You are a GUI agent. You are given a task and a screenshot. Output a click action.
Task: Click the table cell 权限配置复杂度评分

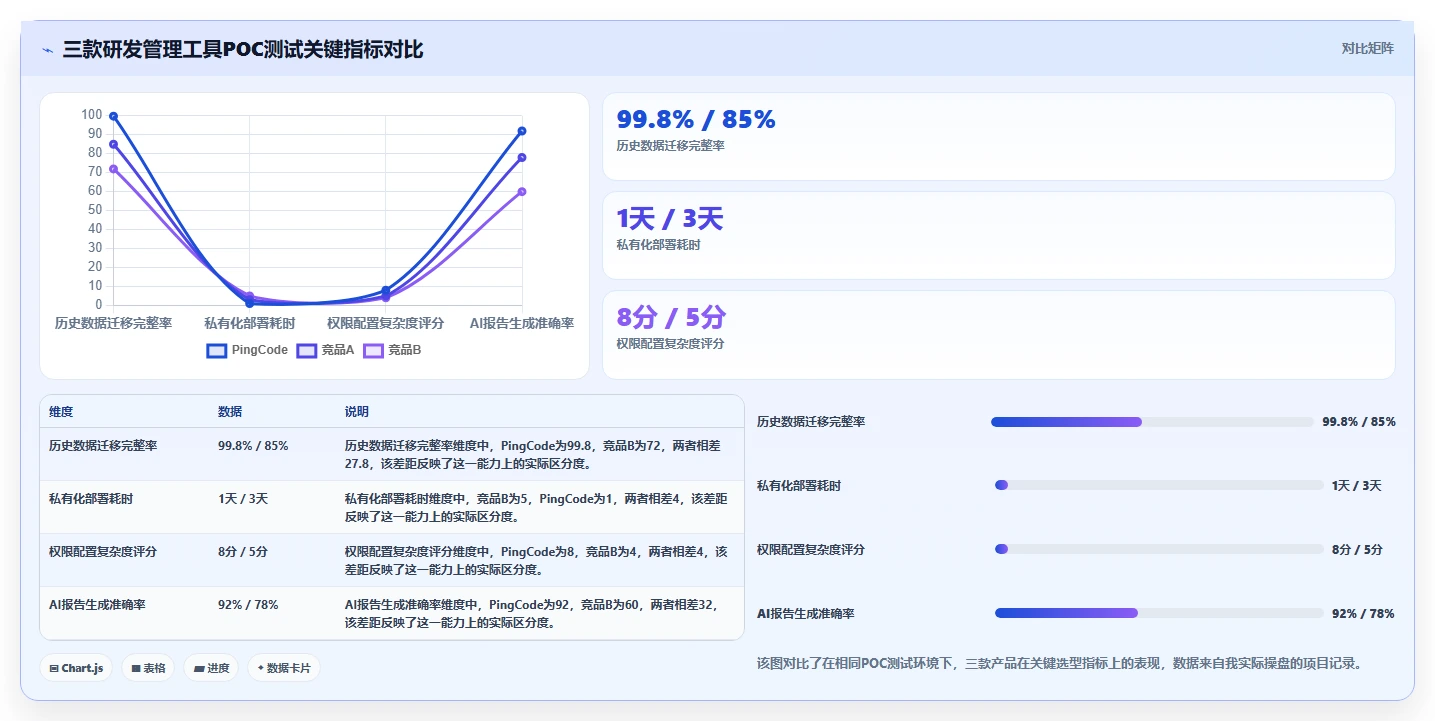pyautogui.click(x=103, y=552)
